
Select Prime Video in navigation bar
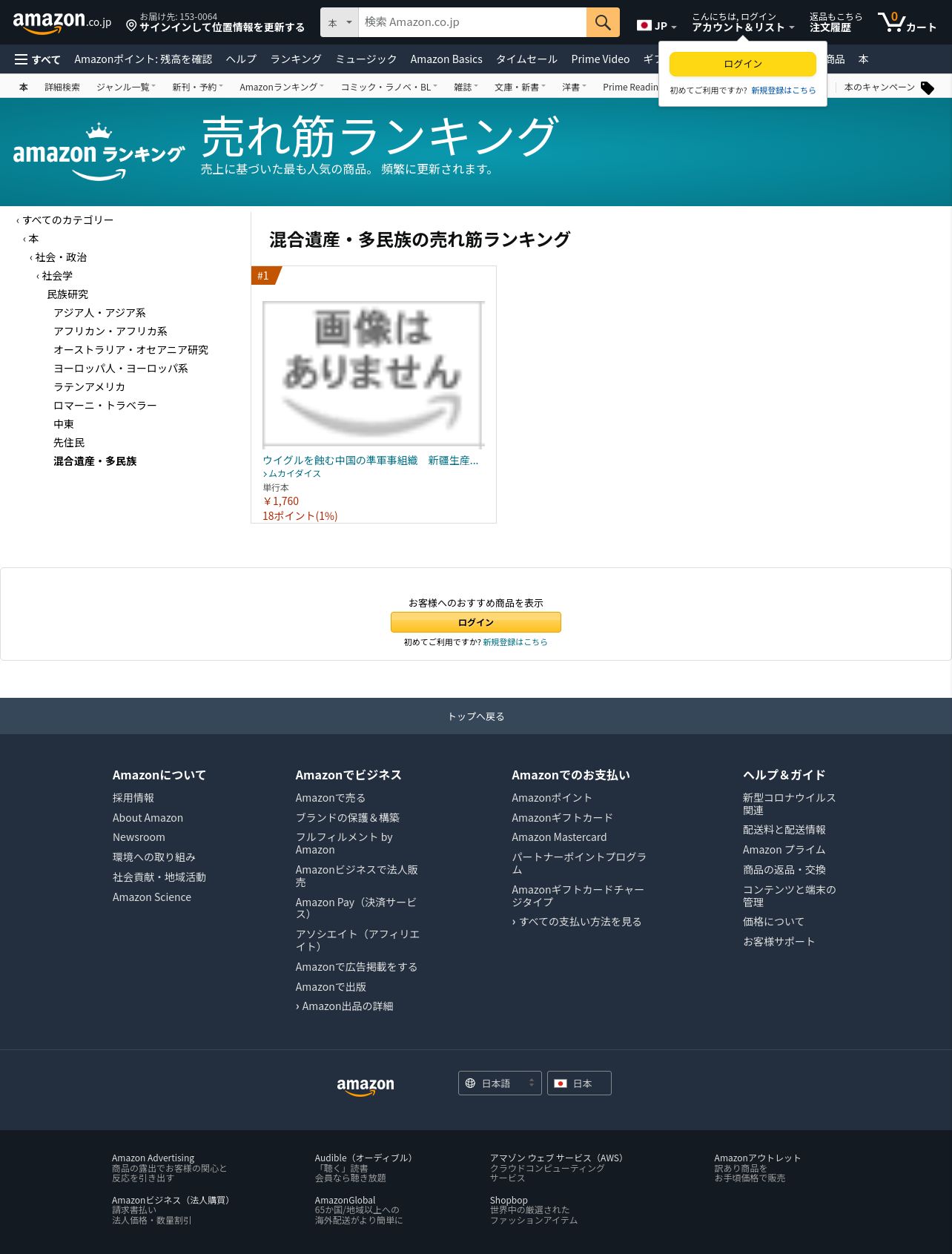[x=601, y=59]
